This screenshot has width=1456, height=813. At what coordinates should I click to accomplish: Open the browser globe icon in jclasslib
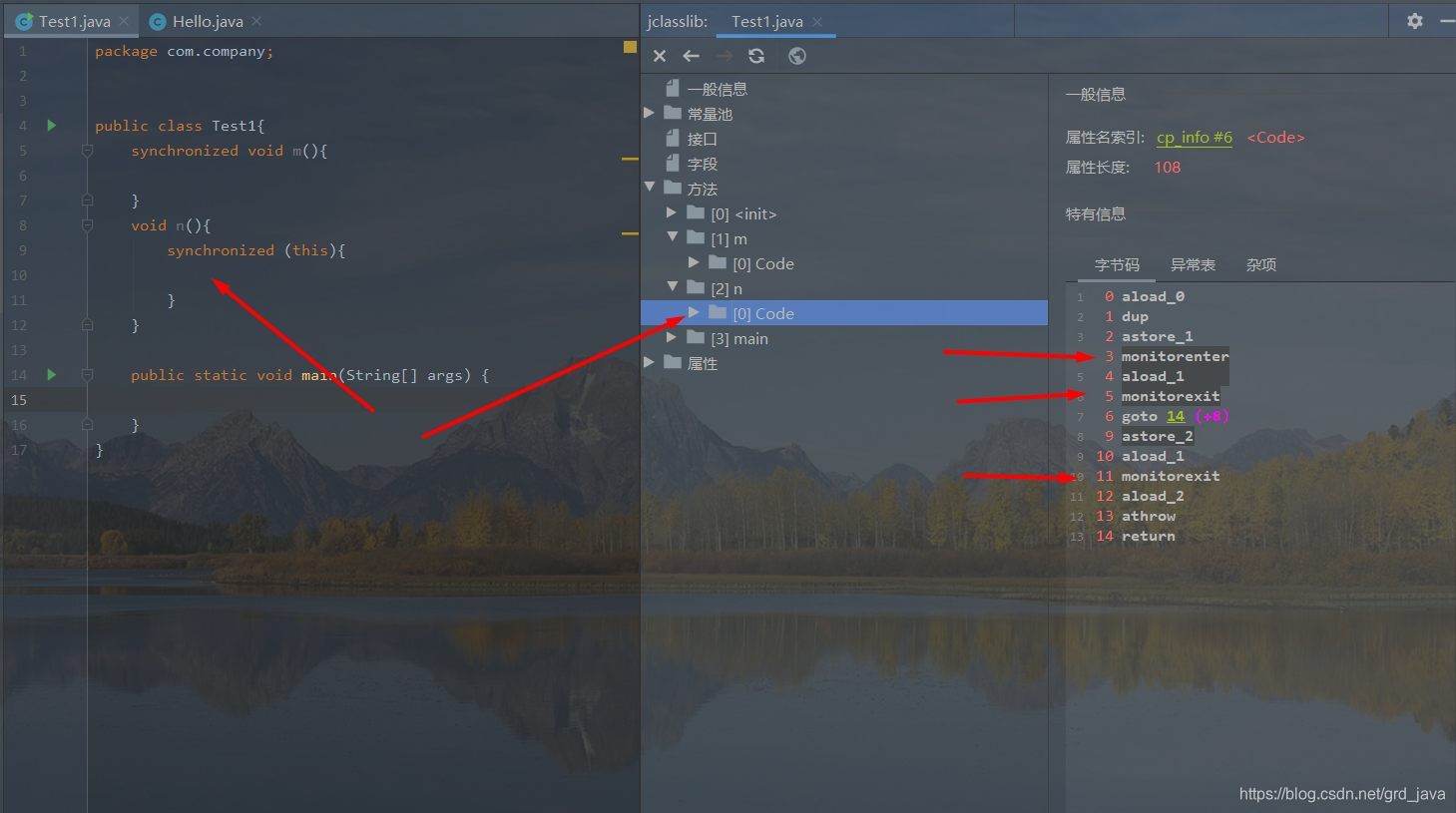pos(797,56)
